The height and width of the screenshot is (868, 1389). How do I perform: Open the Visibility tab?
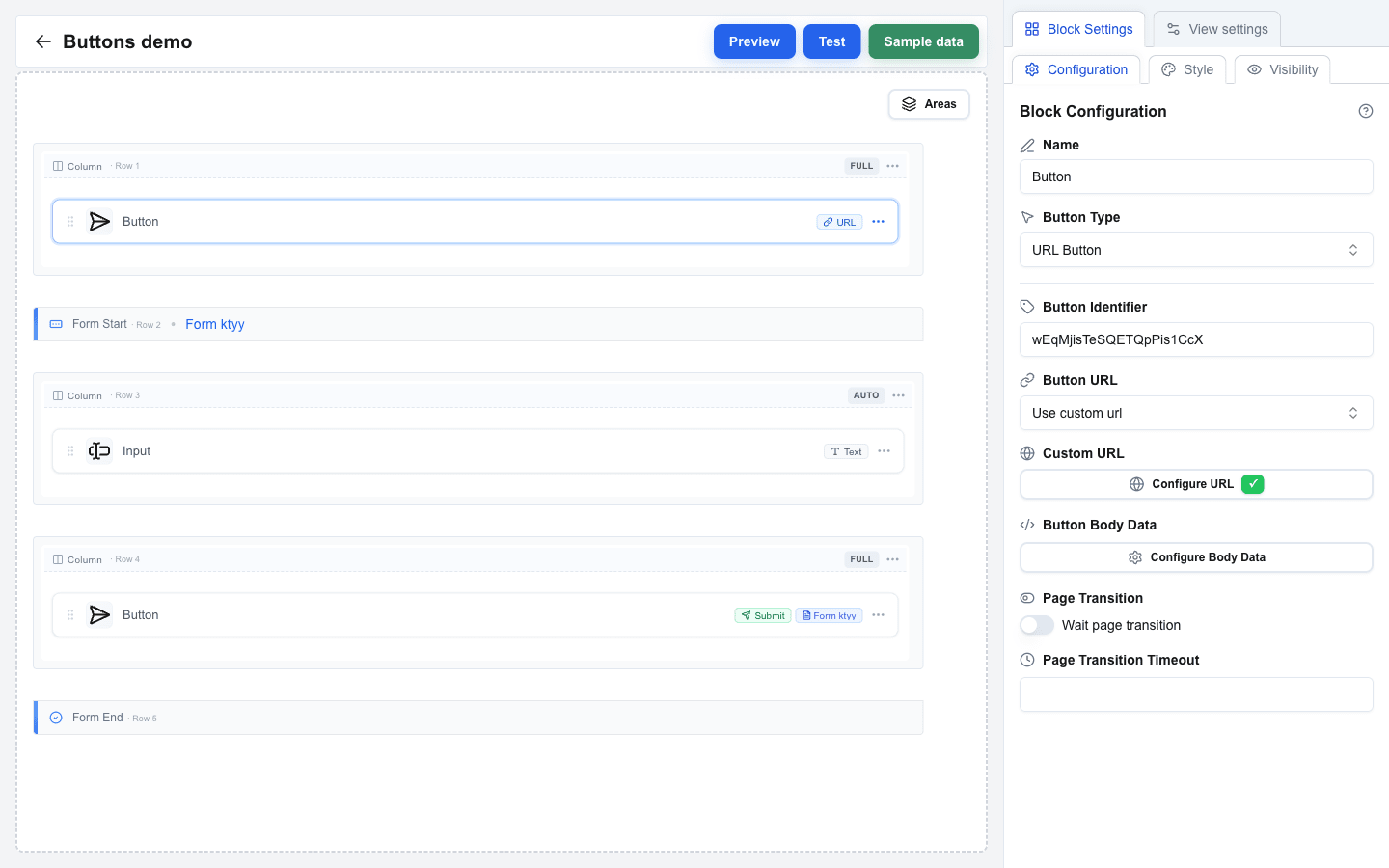pyautogui.click(x=1282, y=69)
